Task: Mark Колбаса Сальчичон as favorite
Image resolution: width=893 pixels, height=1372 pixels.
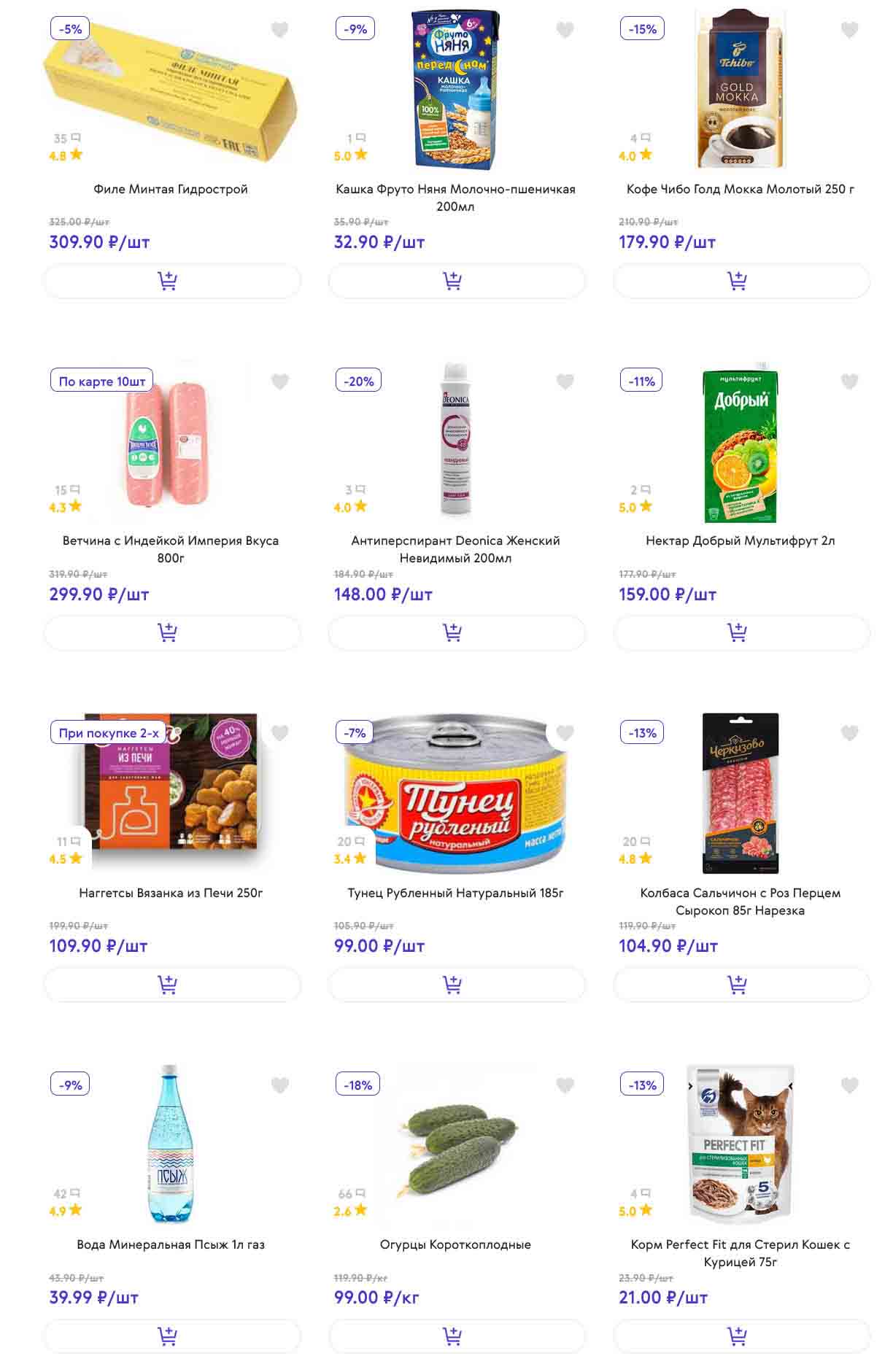Action: 849,733
